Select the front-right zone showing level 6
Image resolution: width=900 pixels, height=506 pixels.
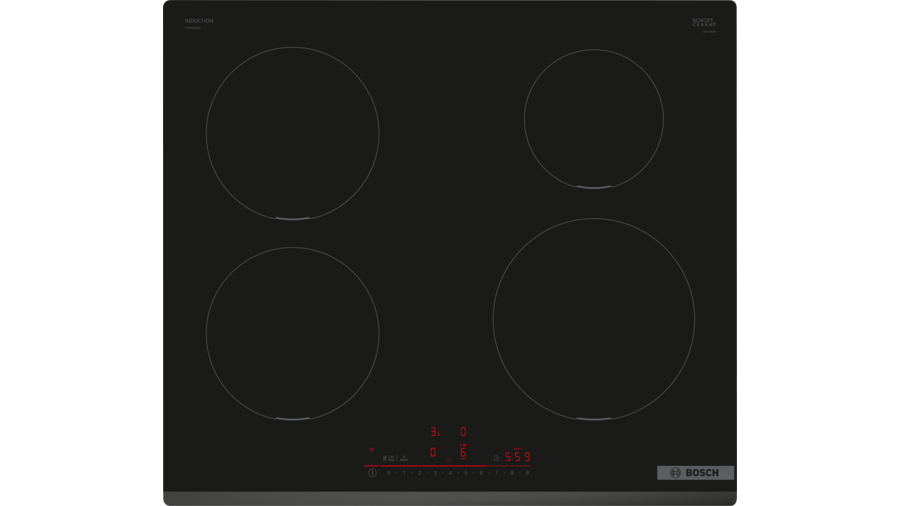(x=463, y=453)
